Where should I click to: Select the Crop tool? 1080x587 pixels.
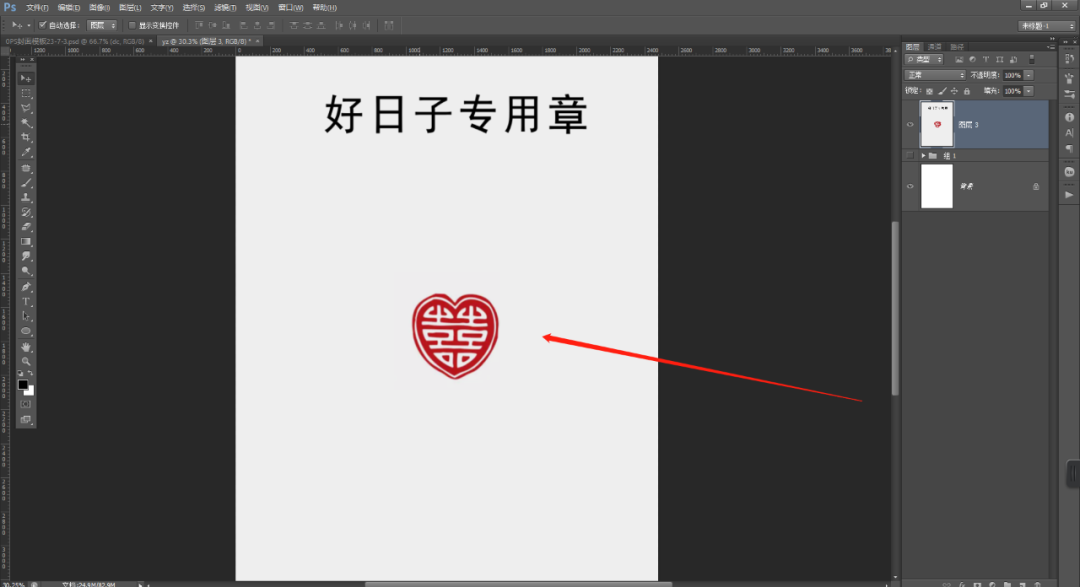(25, 138)
